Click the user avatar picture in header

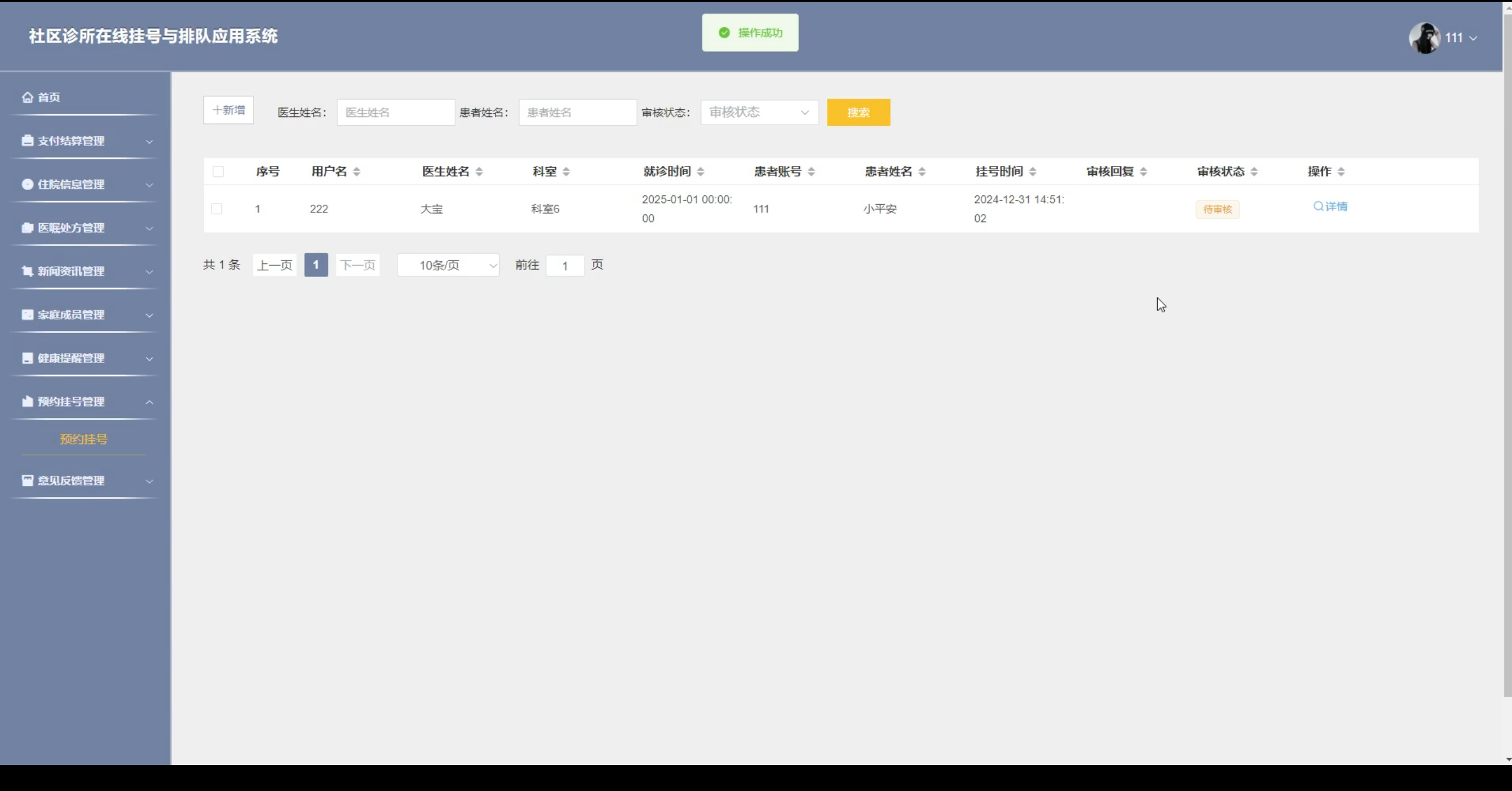1424,38
